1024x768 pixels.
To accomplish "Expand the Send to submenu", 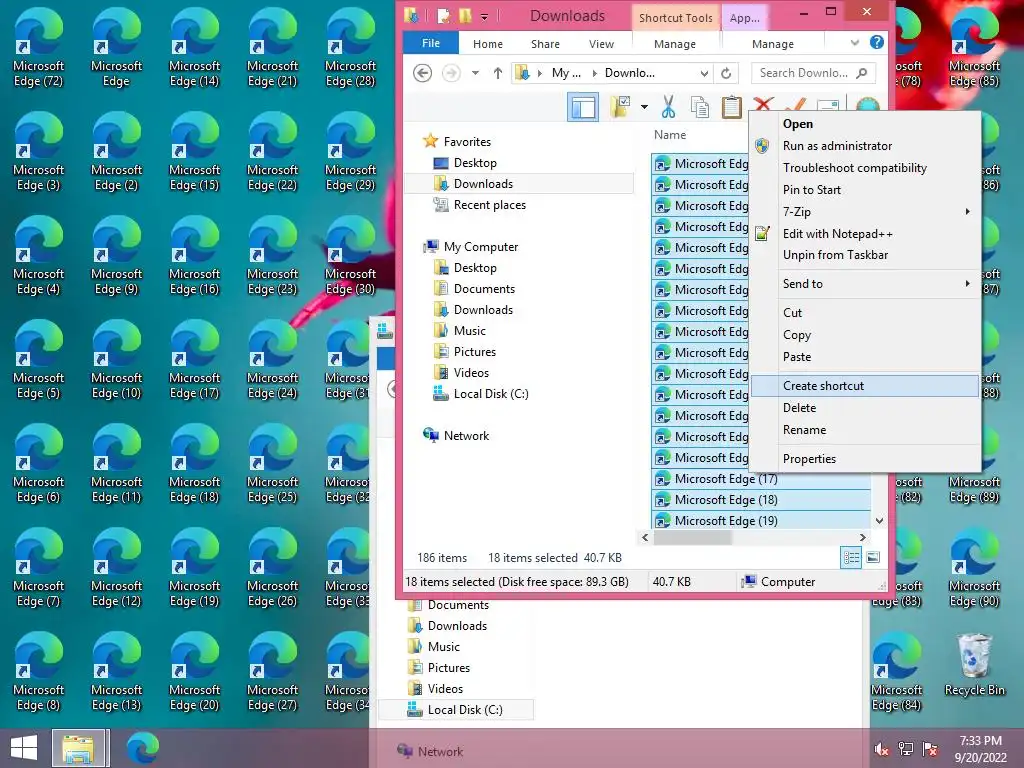I will [967, 283].
